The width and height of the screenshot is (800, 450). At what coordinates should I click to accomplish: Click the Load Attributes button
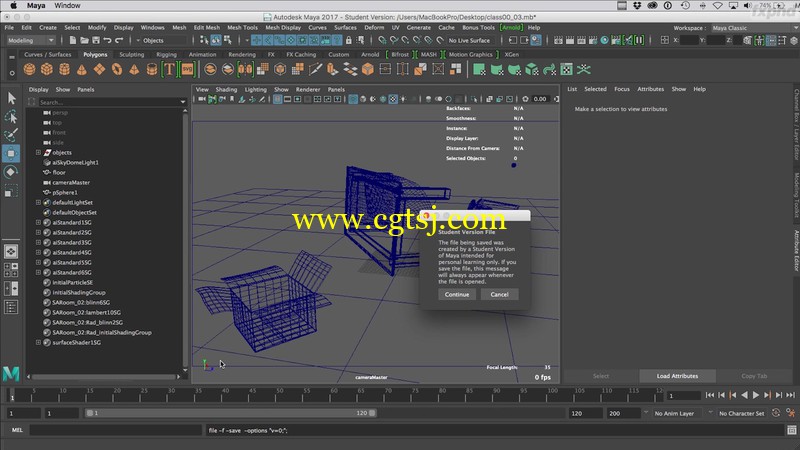pos(677,376)
